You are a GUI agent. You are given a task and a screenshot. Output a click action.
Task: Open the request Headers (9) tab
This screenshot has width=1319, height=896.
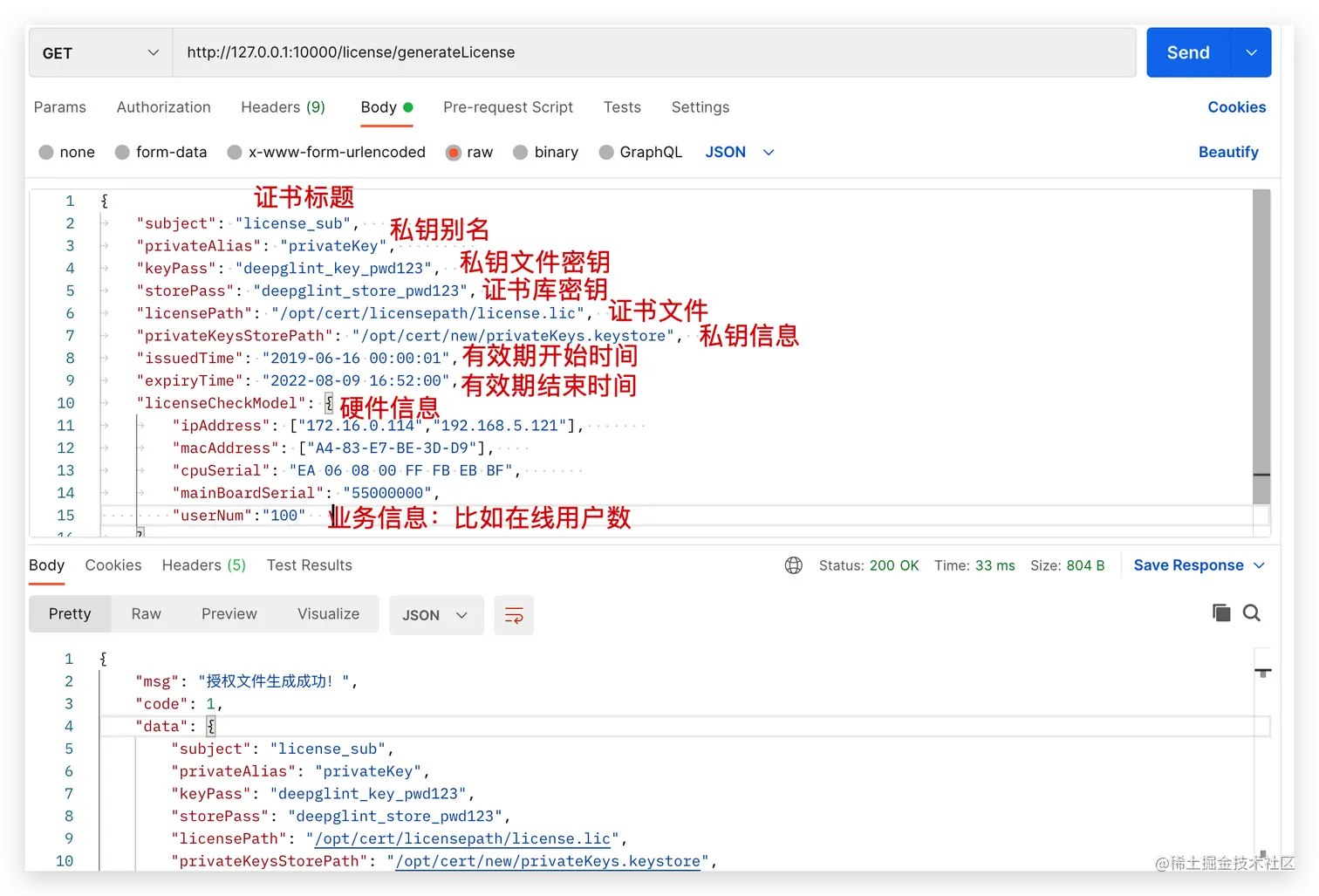283,107
